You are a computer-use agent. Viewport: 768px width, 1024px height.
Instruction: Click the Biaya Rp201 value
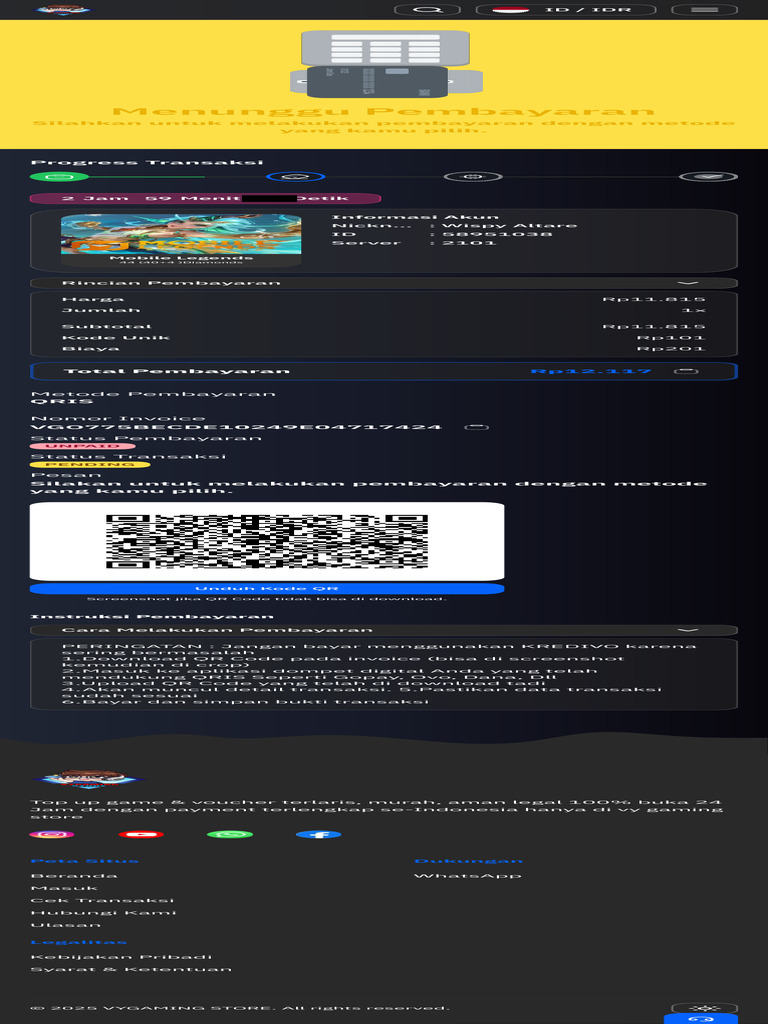point(671,349)
